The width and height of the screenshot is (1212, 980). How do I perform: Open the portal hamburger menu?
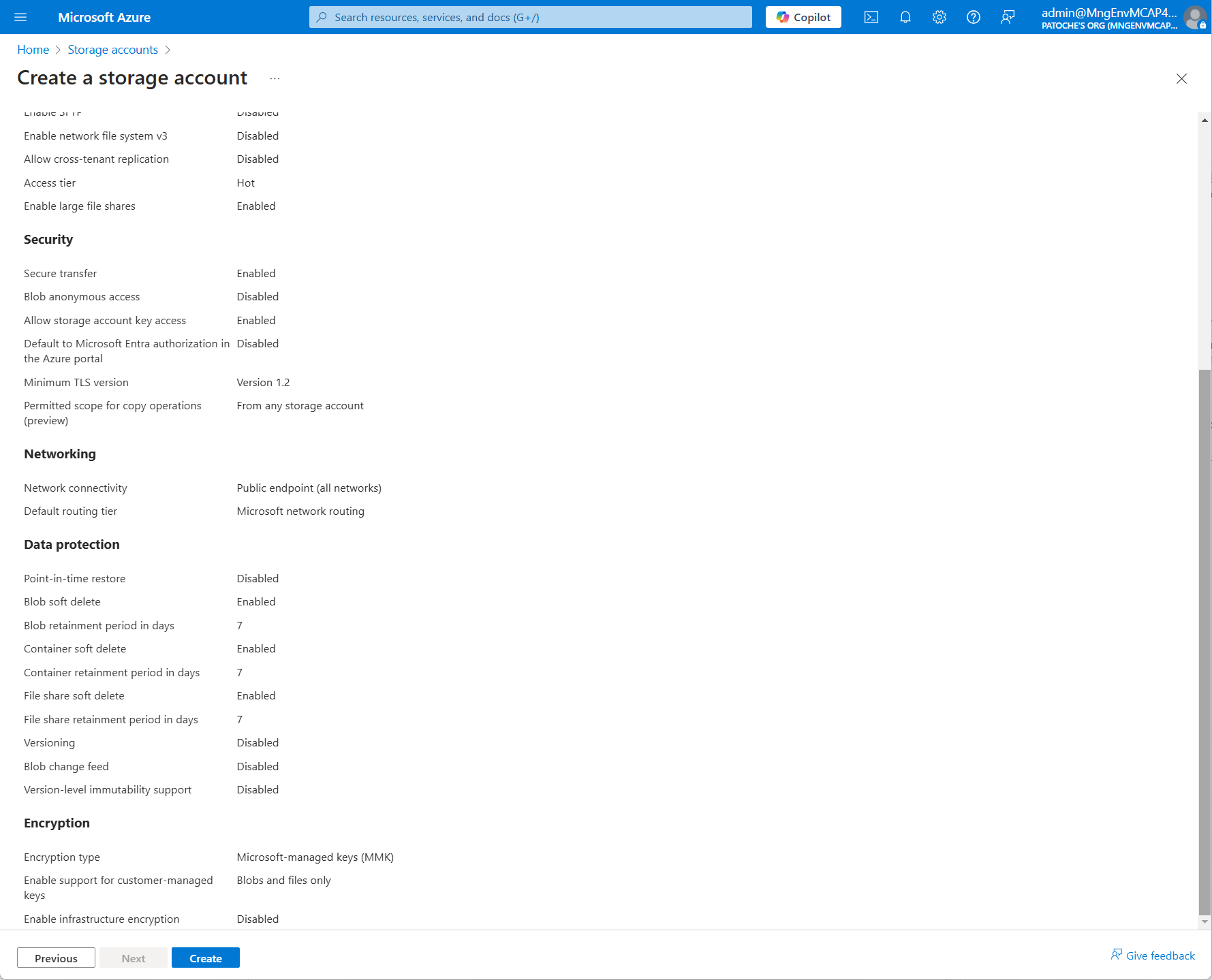tap(20, 17)
